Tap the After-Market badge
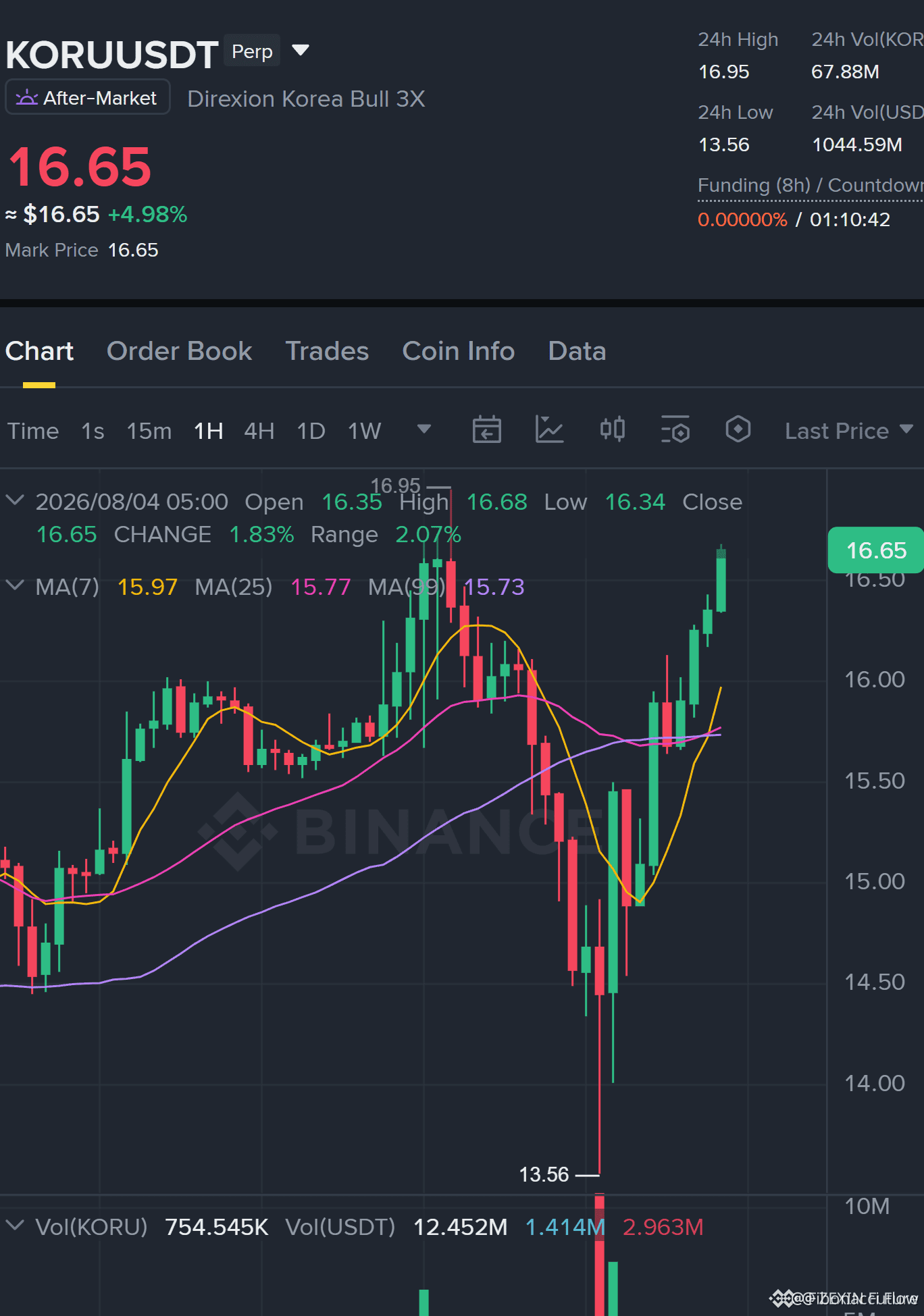 (88, 98)
